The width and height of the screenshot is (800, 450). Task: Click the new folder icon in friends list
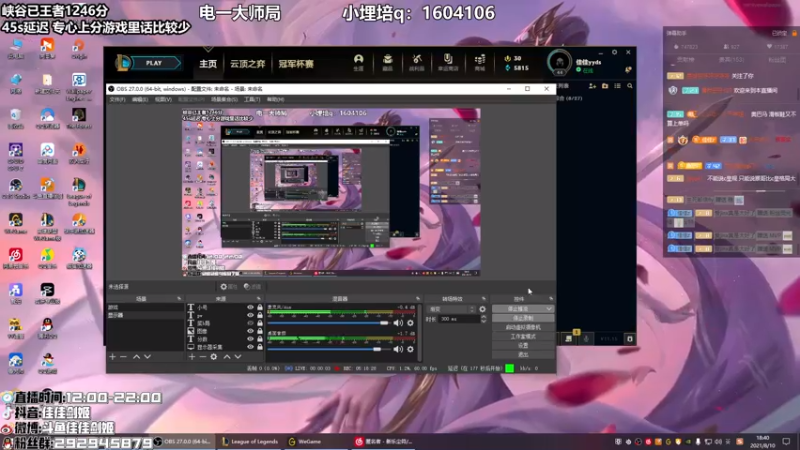605,86
